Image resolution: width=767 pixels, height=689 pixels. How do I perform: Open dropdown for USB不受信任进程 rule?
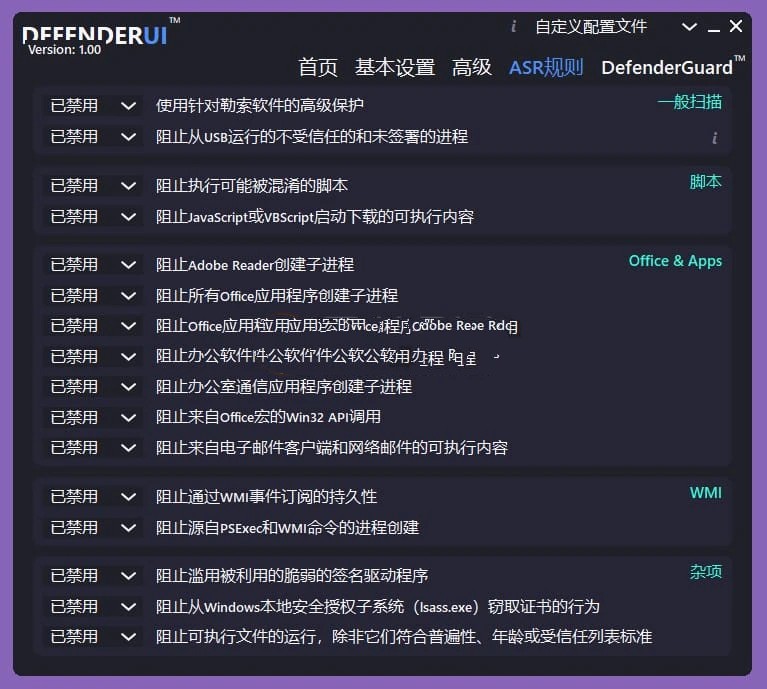[93, 136]
